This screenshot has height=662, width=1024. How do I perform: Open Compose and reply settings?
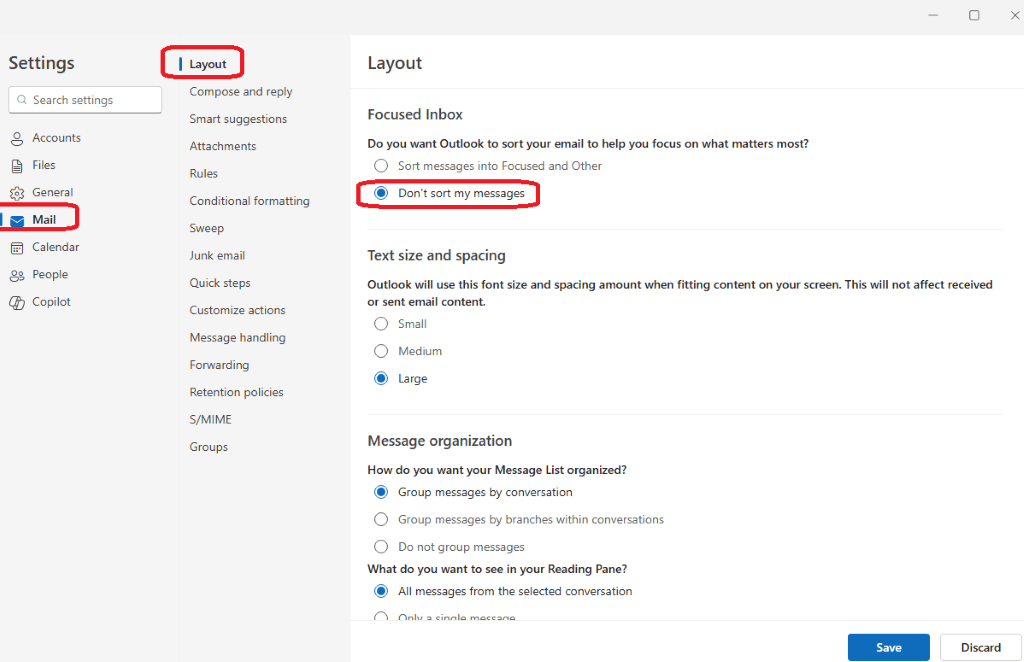(241, 91)
